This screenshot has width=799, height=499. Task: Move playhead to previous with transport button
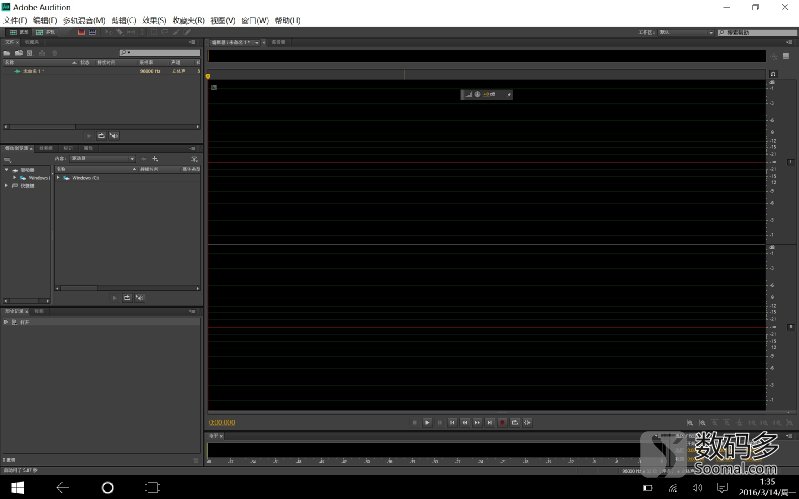[452, 423]
